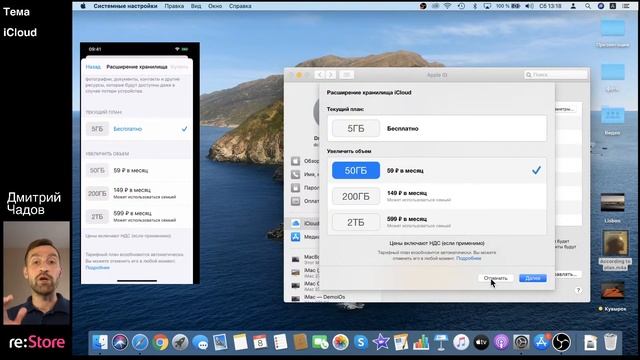Open the Справка menu
This screenshot has width=640, height=360.
click(x=240, y=6)
